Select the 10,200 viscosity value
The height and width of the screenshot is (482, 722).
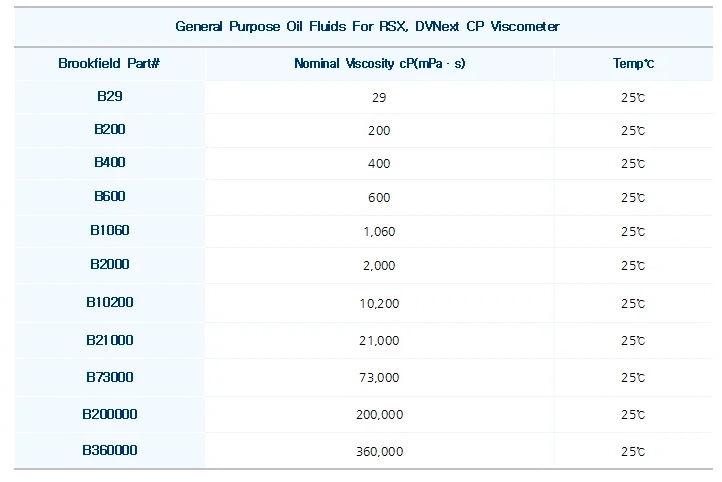click(x=379, y=303)
